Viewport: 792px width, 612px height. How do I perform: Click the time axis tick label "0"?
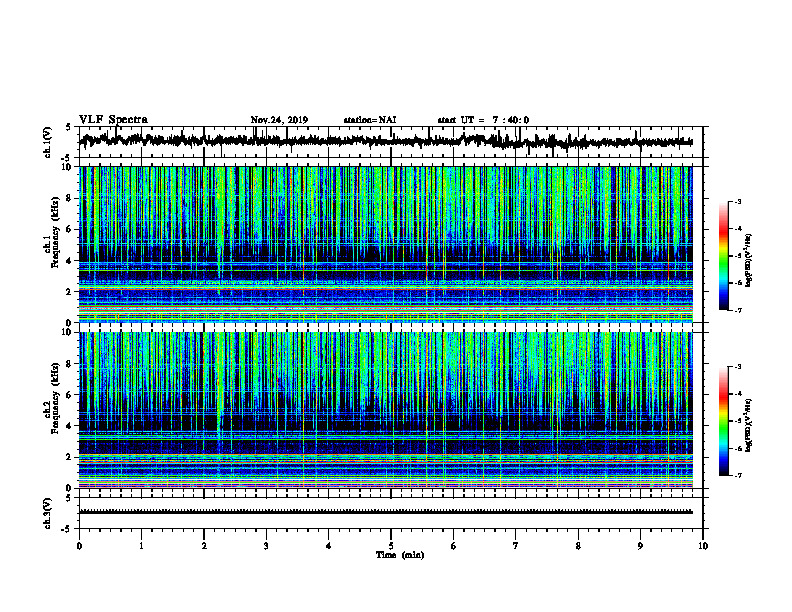[79, 546]
